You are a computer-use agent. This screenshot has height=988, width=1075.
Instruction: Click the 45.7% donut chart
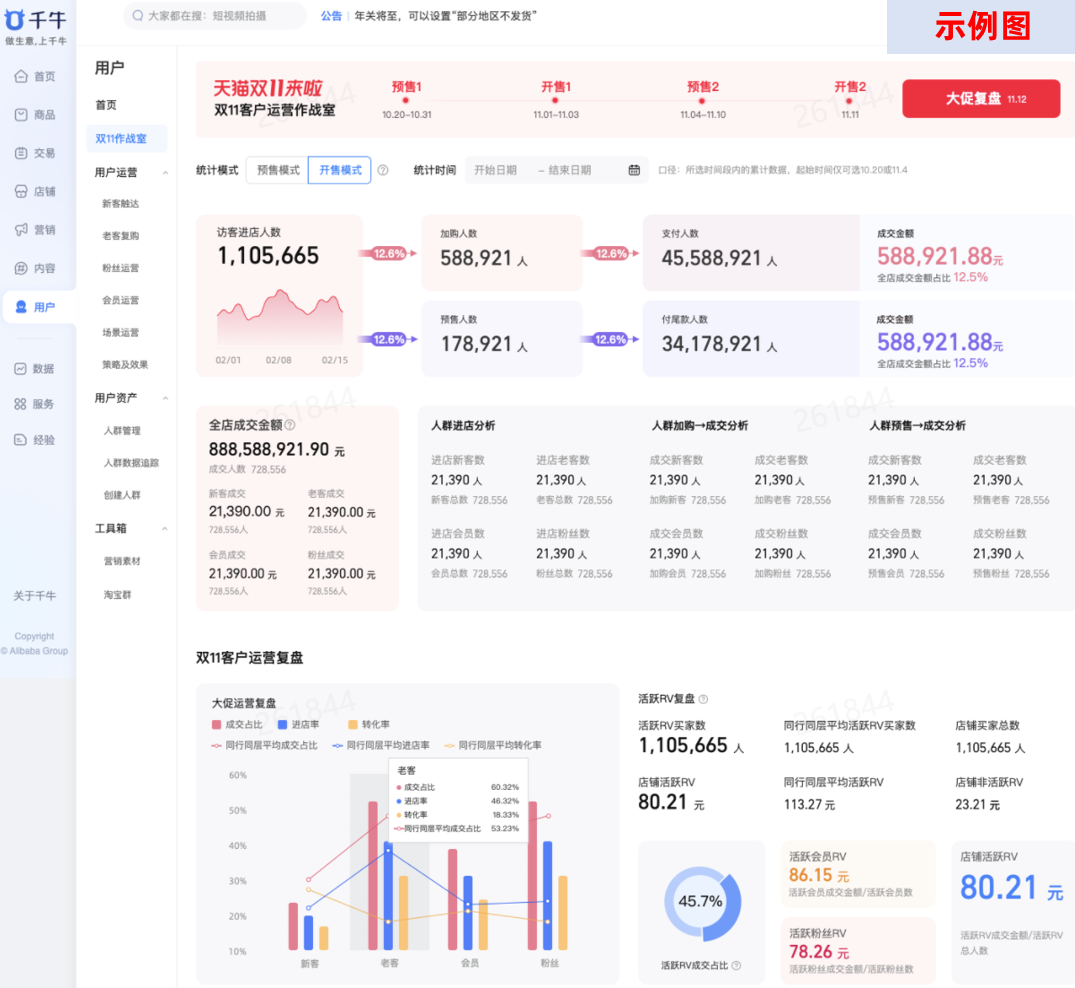701,902
